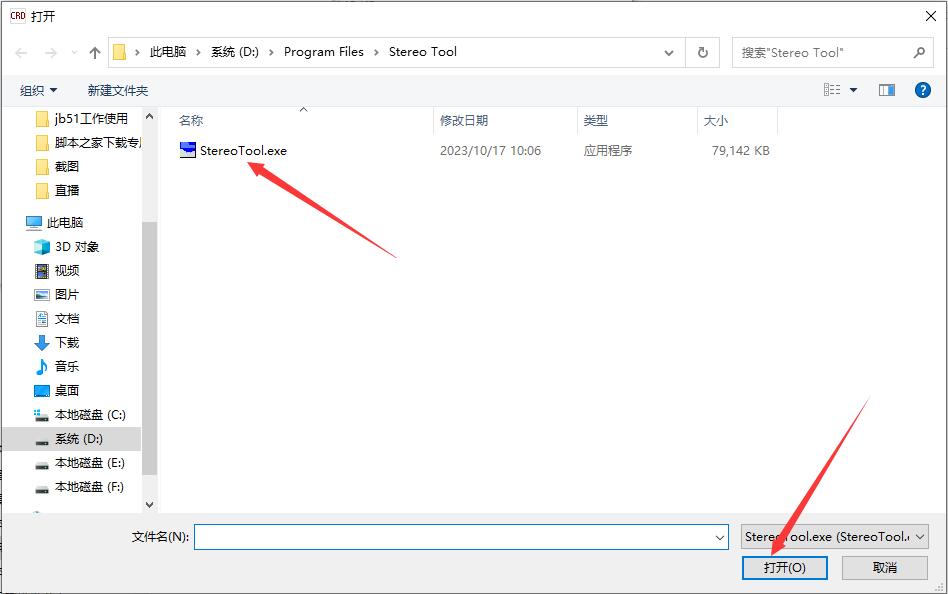Select 此电脑 in the address path
Image resolution: width=948 pixels, height=594 pixels.
167,52
